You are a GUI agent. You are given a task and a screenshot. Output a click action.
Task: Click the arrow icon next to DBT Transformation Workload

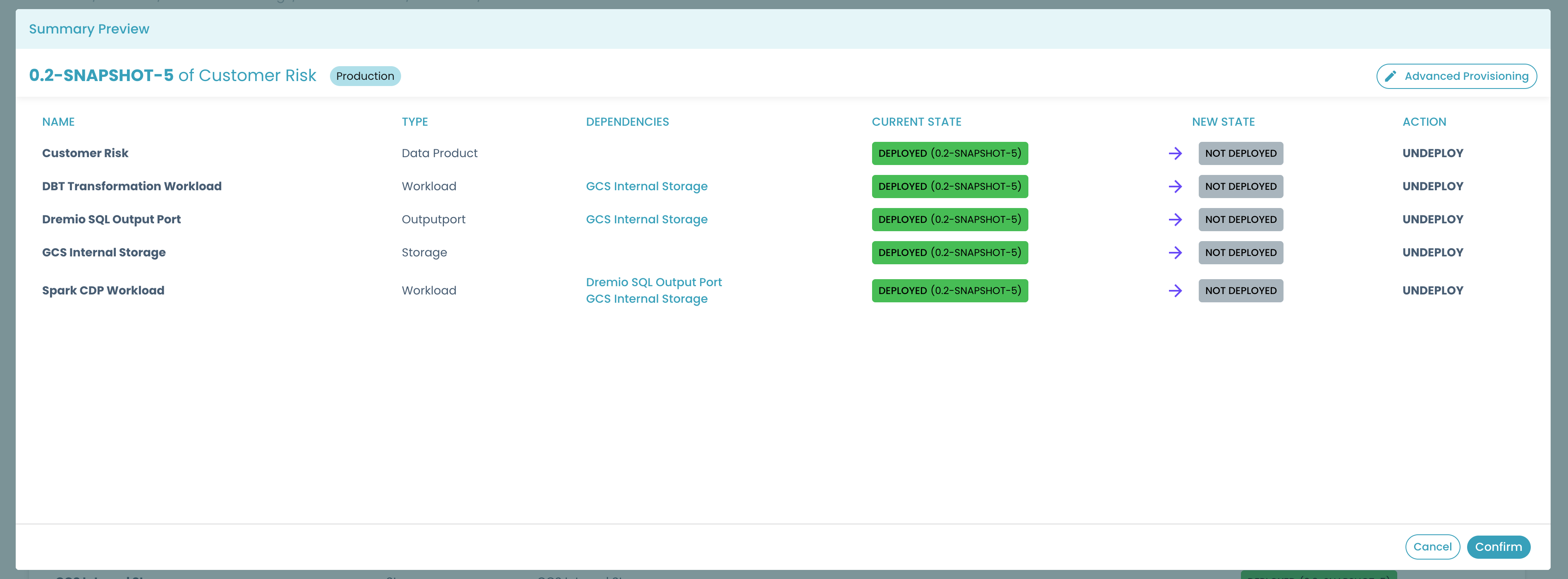1176,186
